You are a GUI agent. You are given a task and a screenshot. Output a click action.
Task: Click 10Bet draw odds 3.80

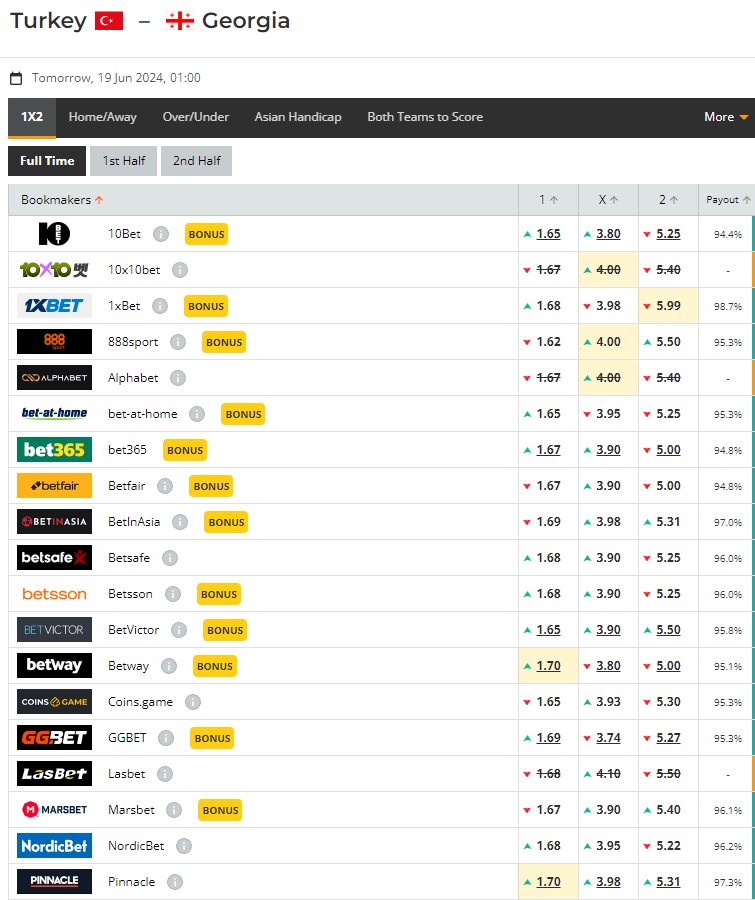pos(608,234)
